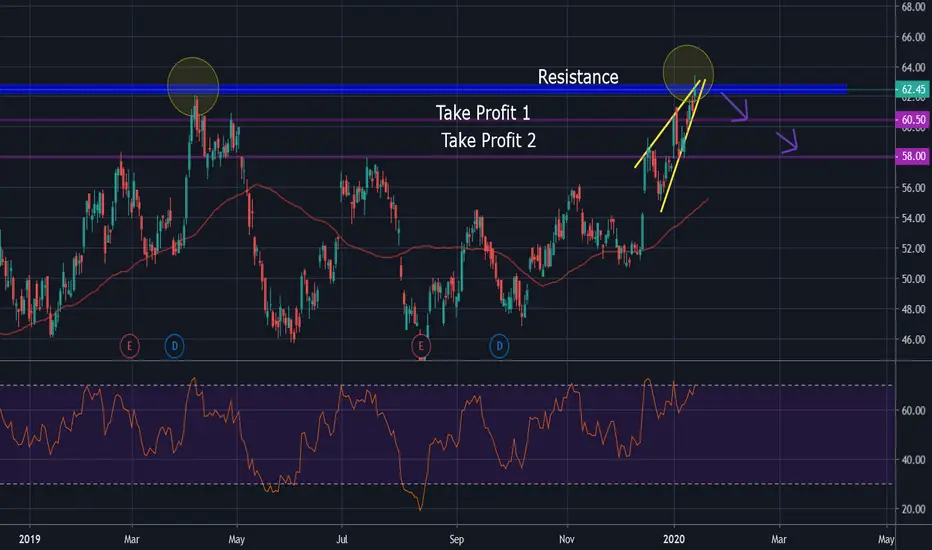The width and height of the screenshot is (932, 550).
Task: Click the earnings E marker near March 2019
Action: (x=130, y=346)
